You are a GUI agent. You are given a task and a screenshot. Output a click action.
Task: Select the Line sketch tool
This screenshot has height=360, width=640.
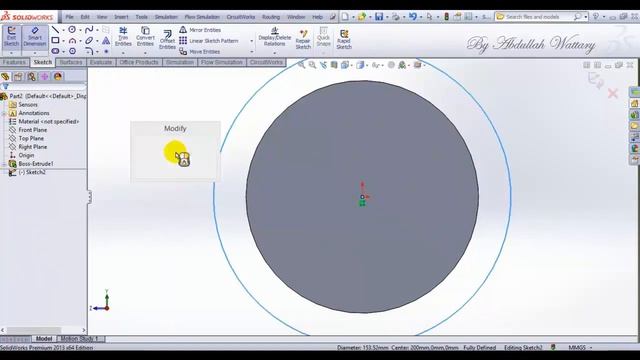click(x=56, y=30)
